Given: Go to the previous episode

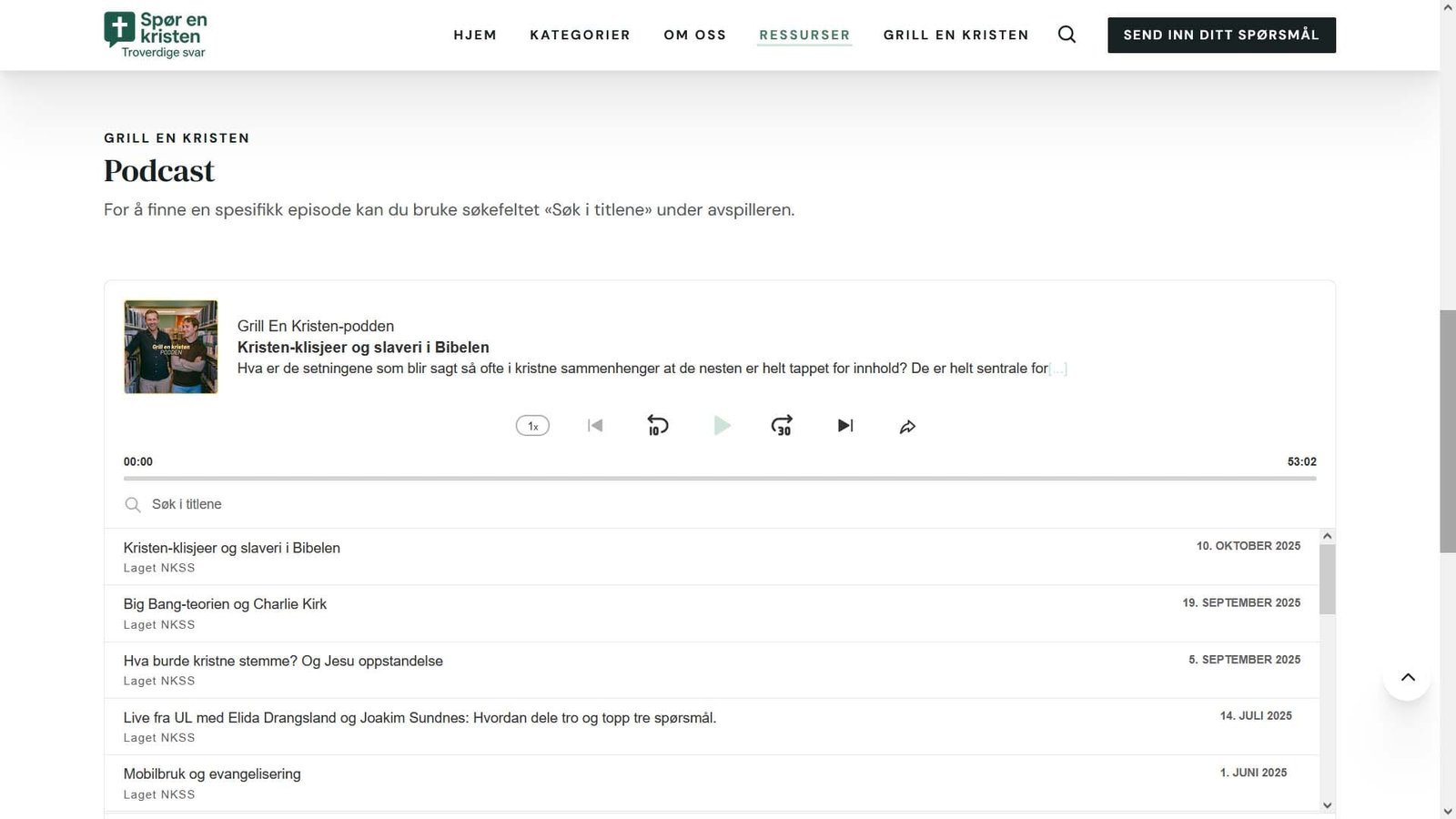Looking at the screenshot, I should (x=595, y=425).
